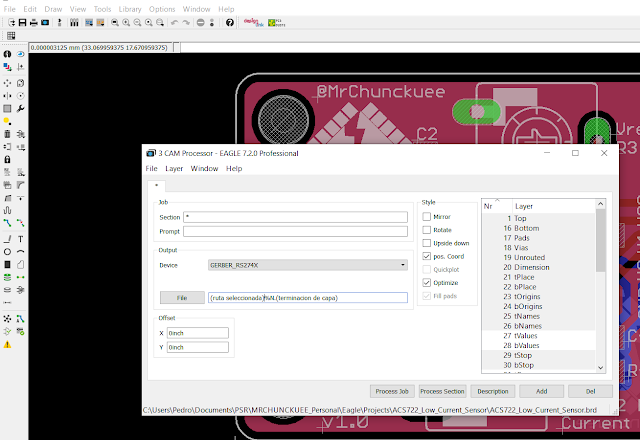This screenshot has width=640, height=440.
Task: Click the Save icon in EAGLE toolbar
Action: pos(22,23)
